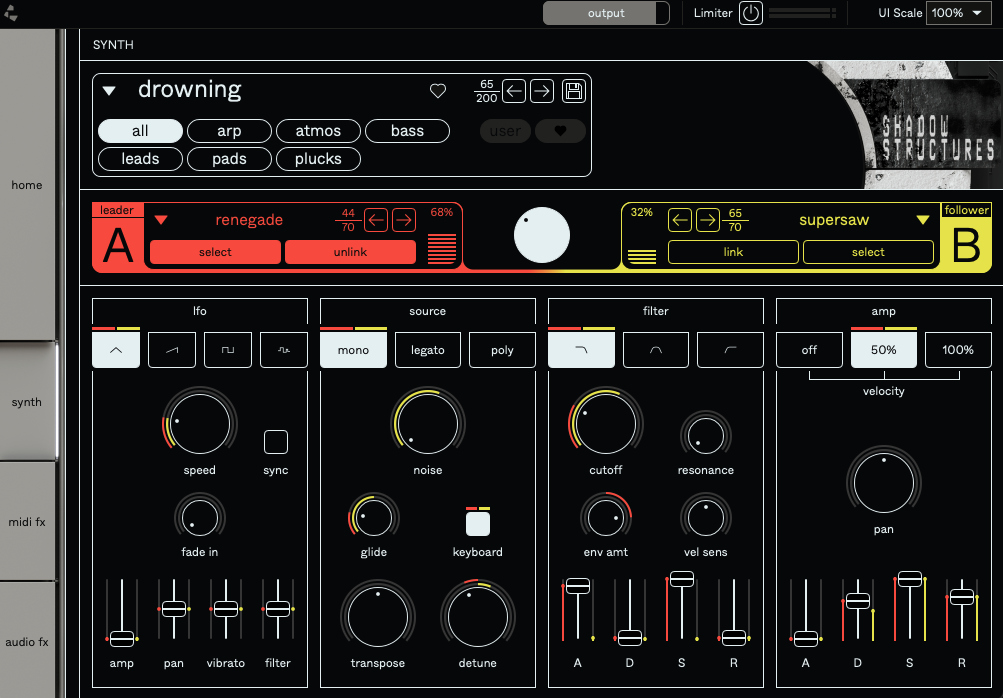Click the output level slider
Viewport: 1003px width, 698px height.
606,13
